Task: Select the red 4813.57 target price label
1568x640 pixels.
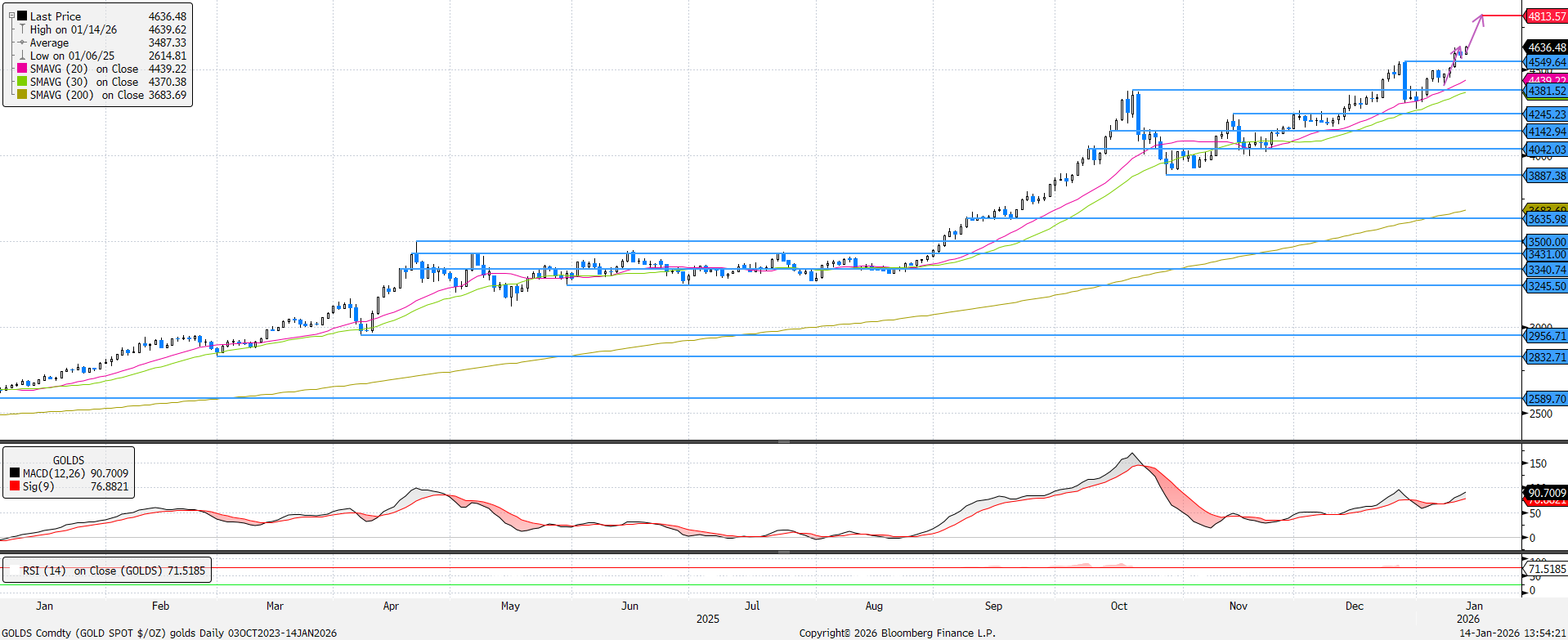Action: click(1546, 16)
